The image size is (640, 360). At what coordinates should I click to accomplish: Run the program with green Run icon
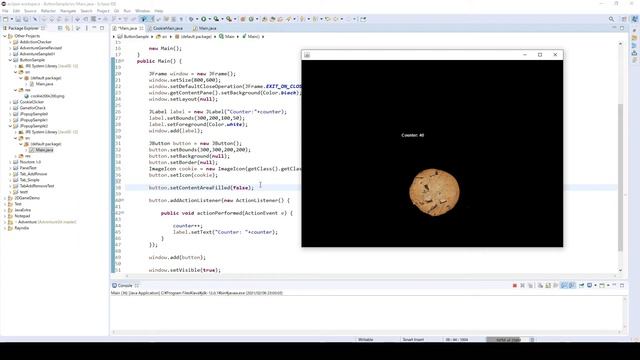(203, 19)
